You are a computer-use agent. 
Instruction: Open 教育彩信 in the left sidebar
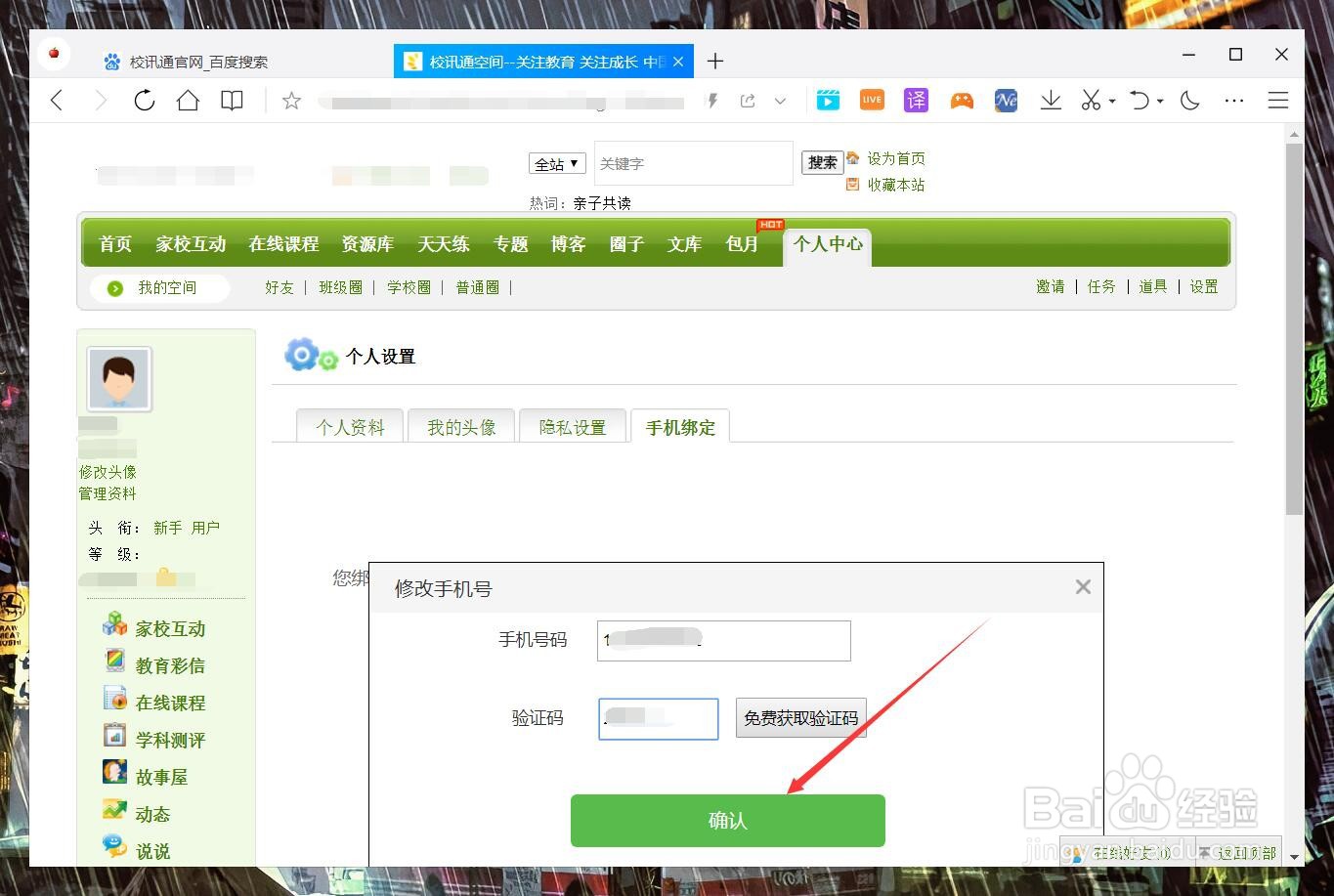[170, 665]
